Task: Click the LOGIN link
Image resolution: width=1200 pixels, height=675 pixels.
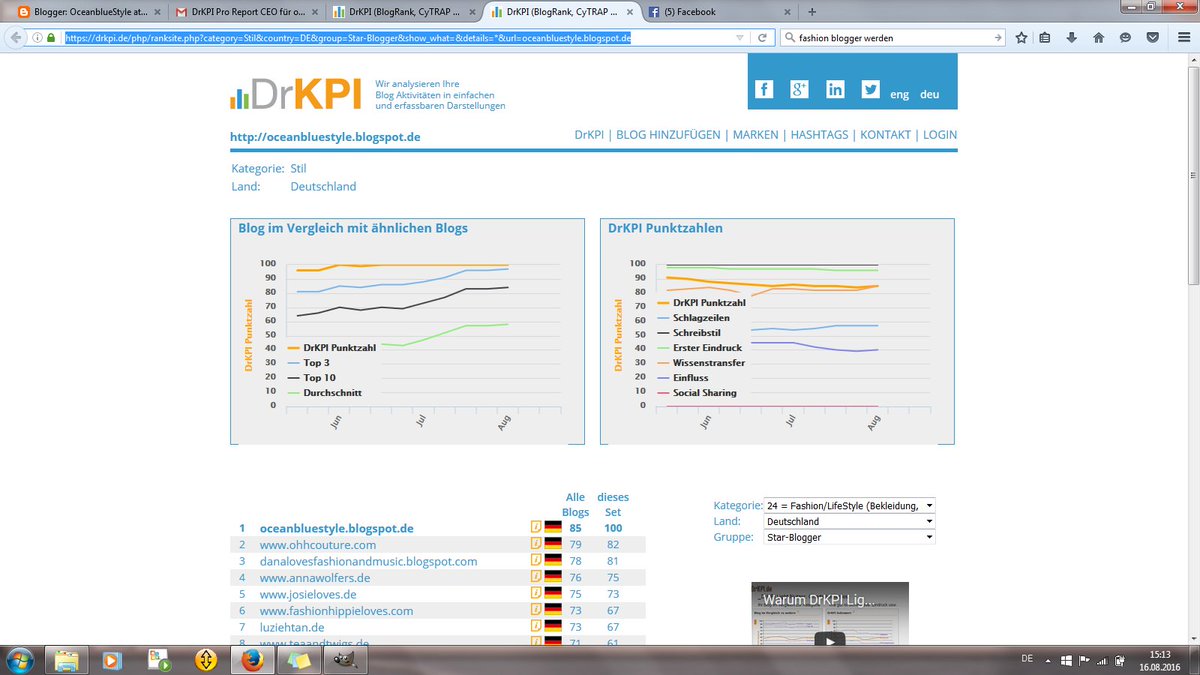Action: tap(939, 134)
